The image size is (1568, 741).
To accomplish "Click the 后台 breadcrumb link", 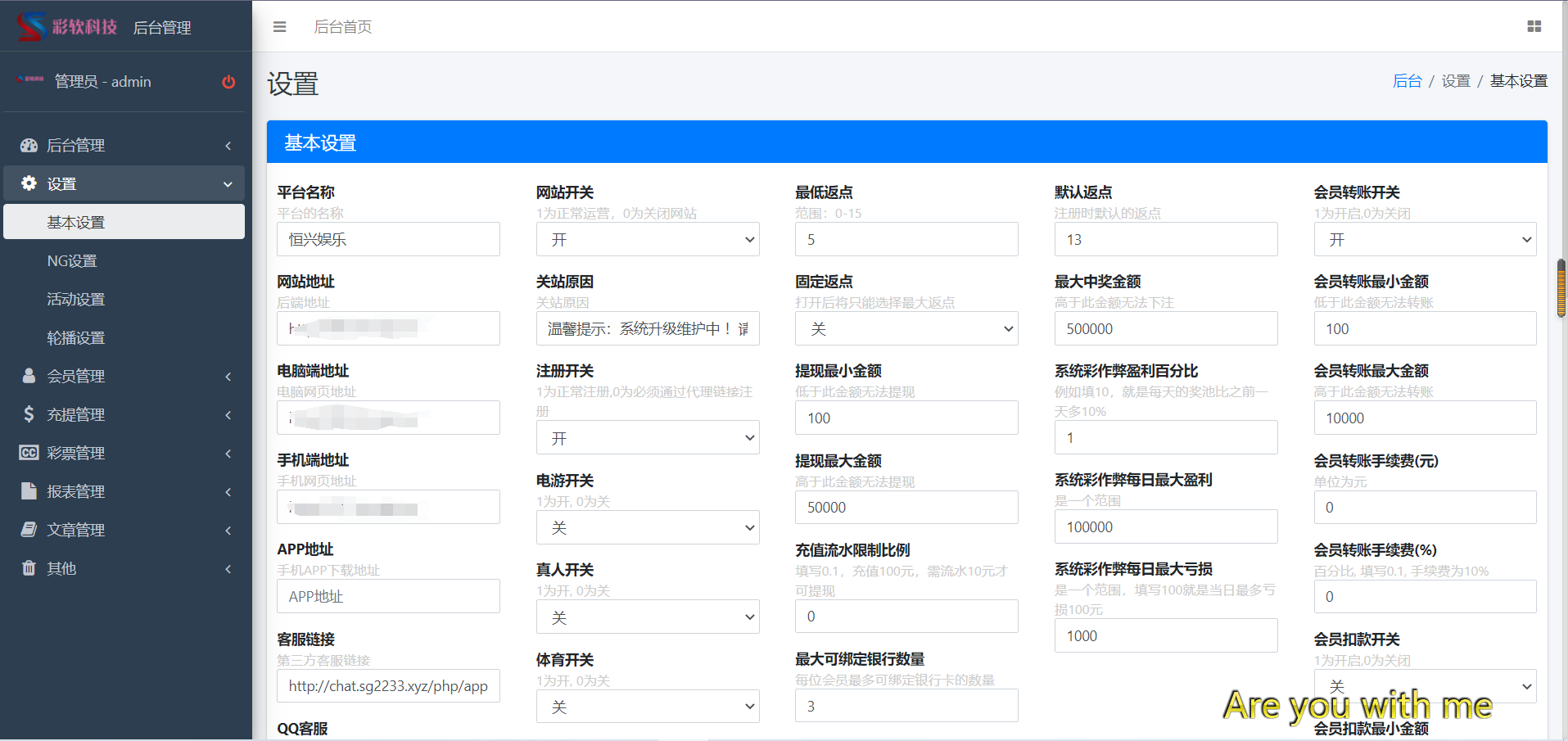I will [1407, 81].
